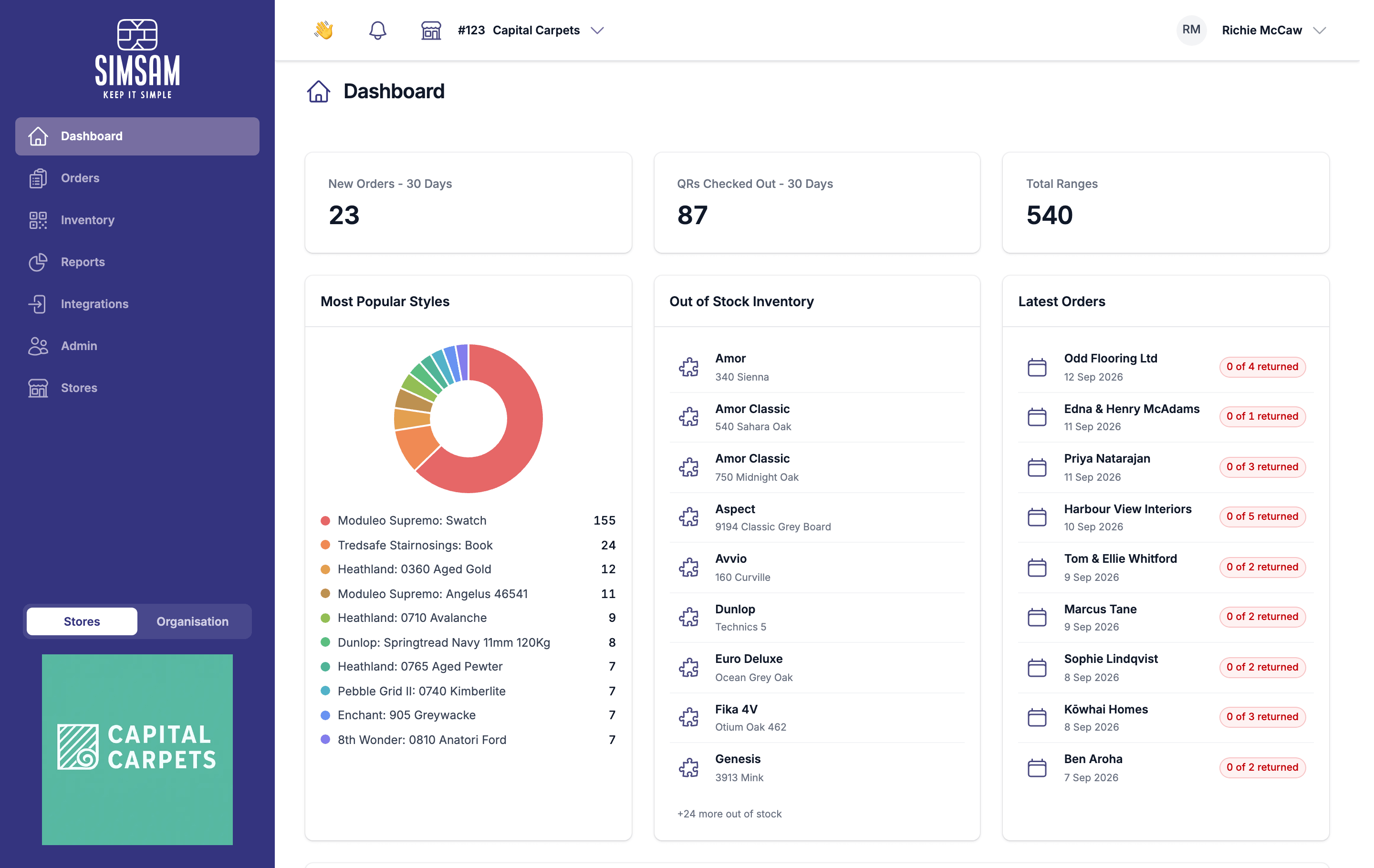
Task: Click puzzle icon for Aspect 9194 Classic Grey Board
Action: (x=689, y=517)
